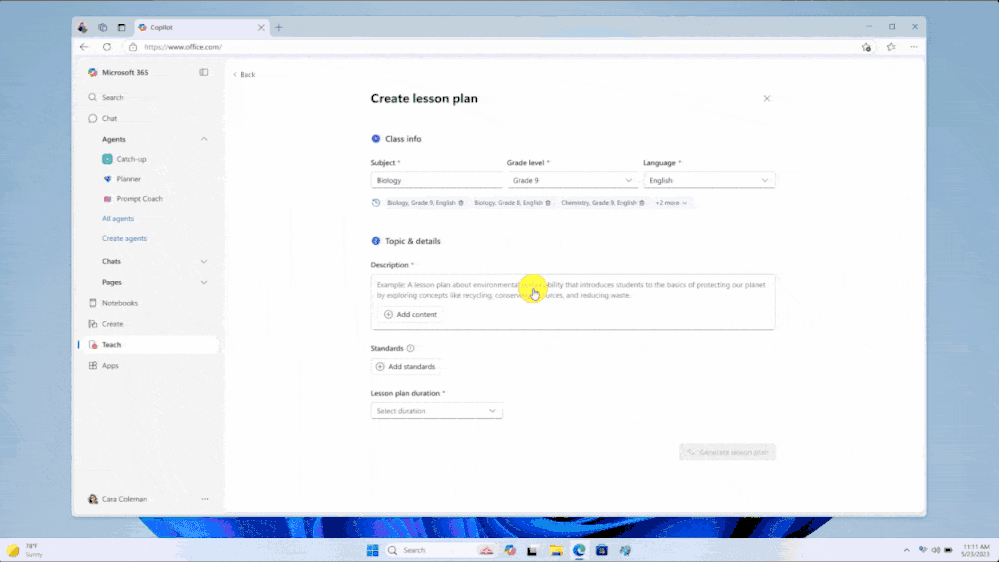This screenshot has height=562, width=999.
Task: Open Microsoft Store from the taskbar
Action: 601,551
